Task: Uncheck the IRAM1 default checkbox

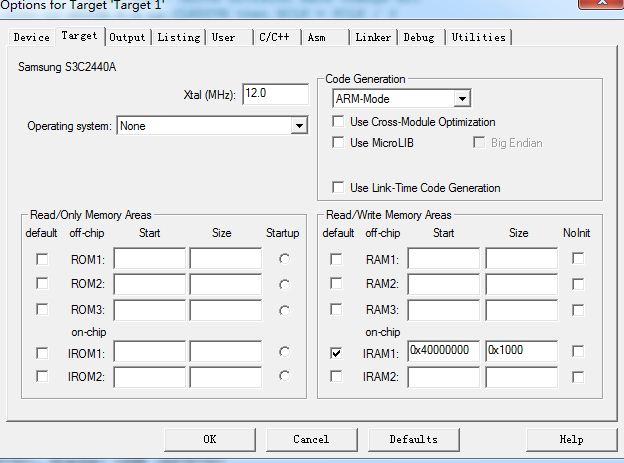Action: 336,353
